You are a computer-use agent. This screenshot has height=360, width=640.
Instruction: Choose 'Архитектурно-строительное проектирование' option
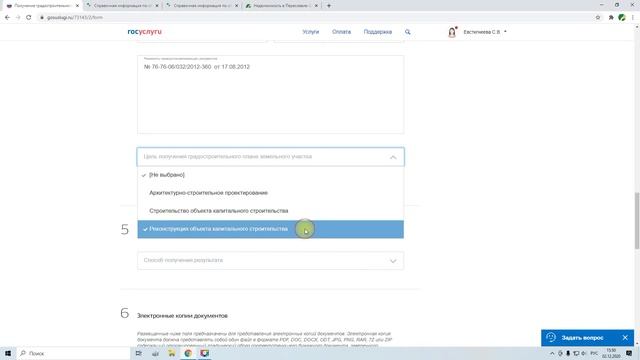(x=271, y=193)
